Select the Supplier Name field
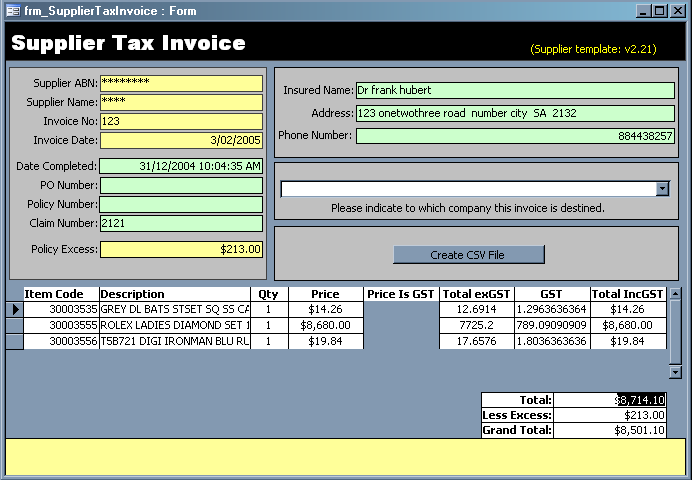 tap(181, 102)
